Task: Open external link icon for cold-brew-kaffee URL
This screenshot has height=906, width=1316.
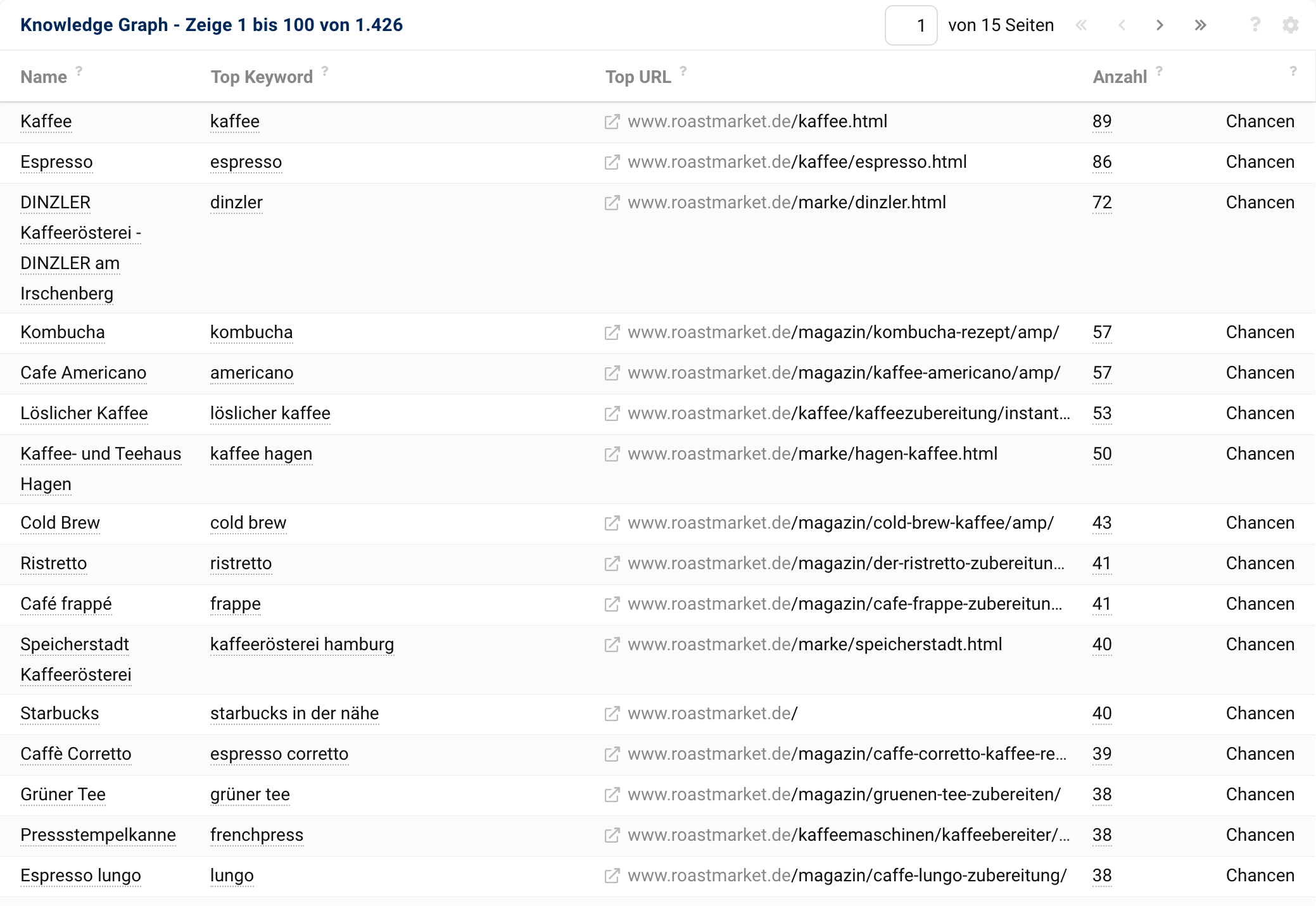Action: (x=612, y=523)
